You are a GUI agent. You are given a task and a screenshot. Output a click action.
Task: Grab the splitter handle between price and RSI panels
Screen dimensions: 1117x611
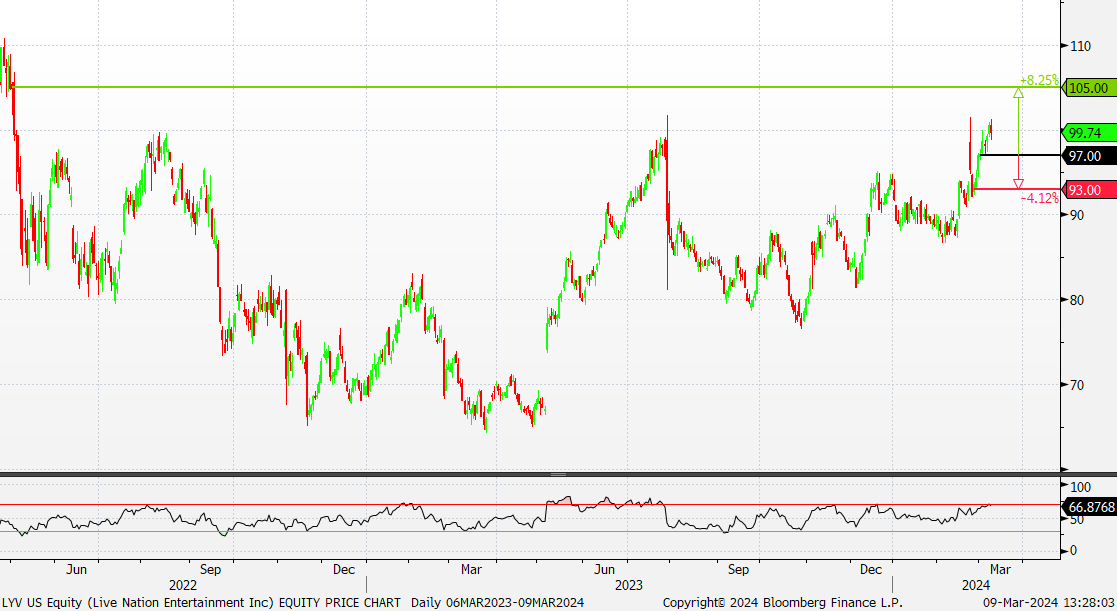(558, 474)
